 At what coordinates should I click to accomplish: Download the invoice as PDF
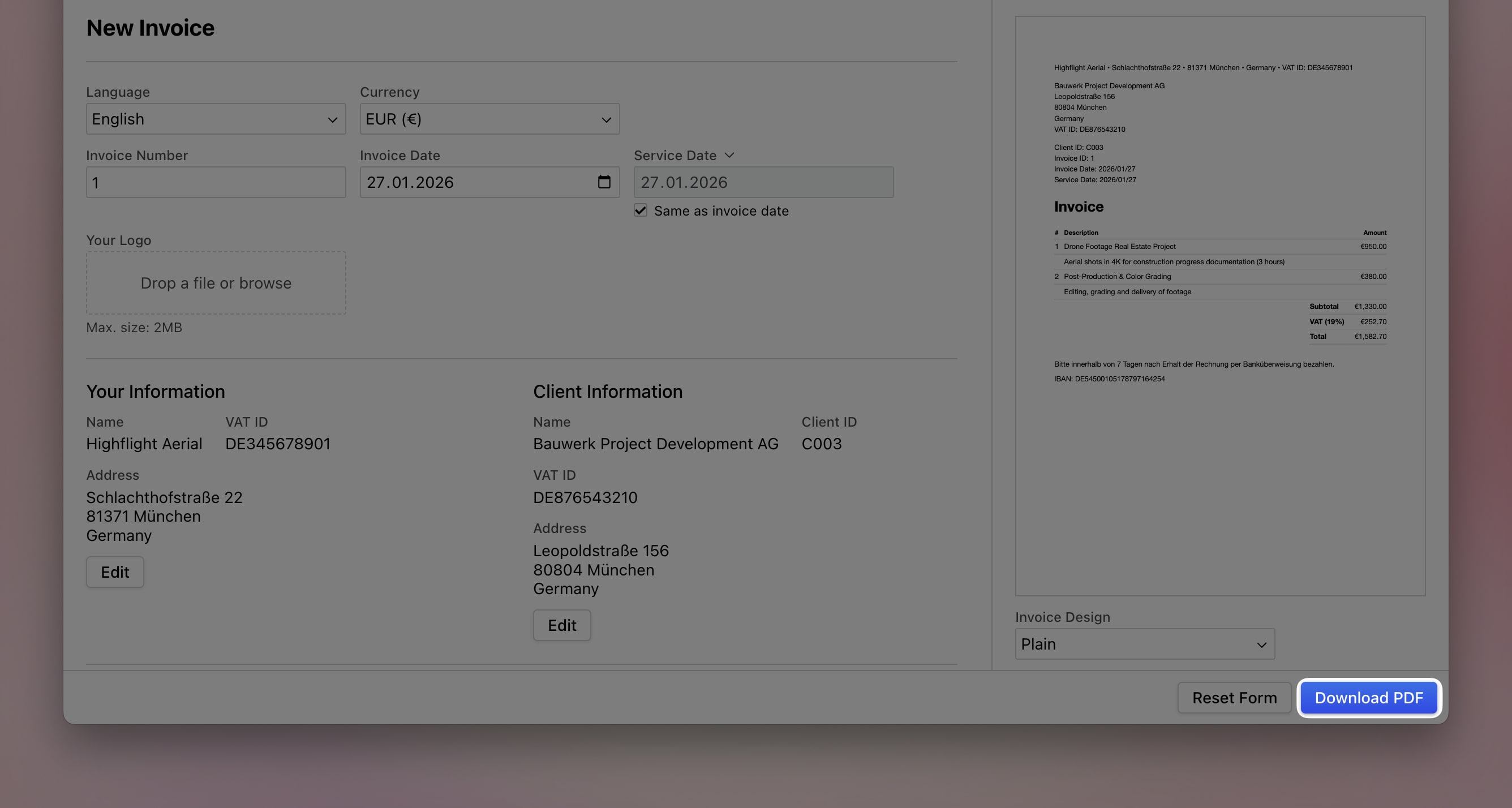(x=1369, y=698)
